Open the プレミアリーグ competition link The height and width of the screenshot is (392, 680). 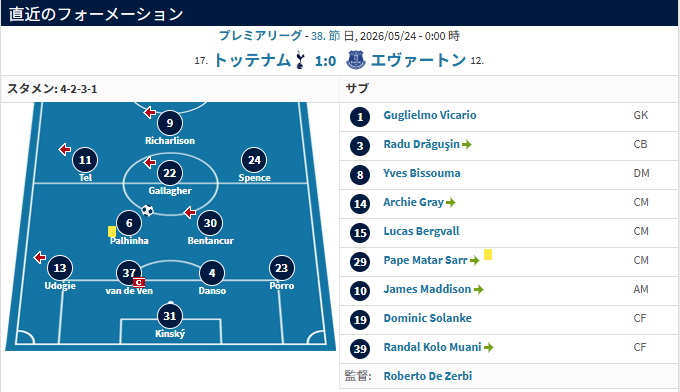[x=260, y=36]
